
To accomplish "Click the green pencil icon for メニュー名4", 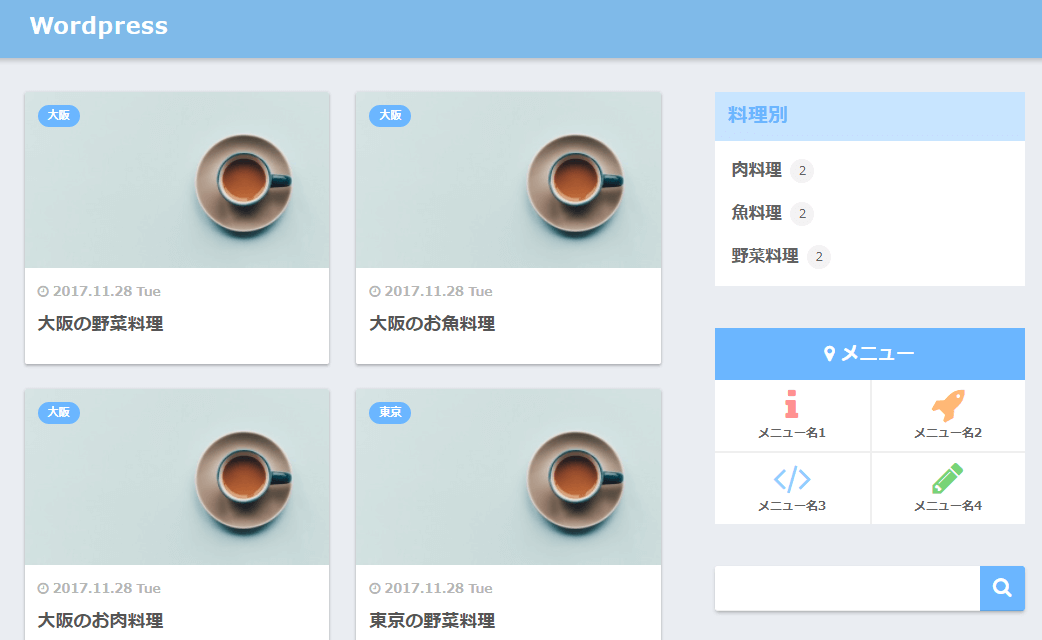I will (x=947, y=479).
